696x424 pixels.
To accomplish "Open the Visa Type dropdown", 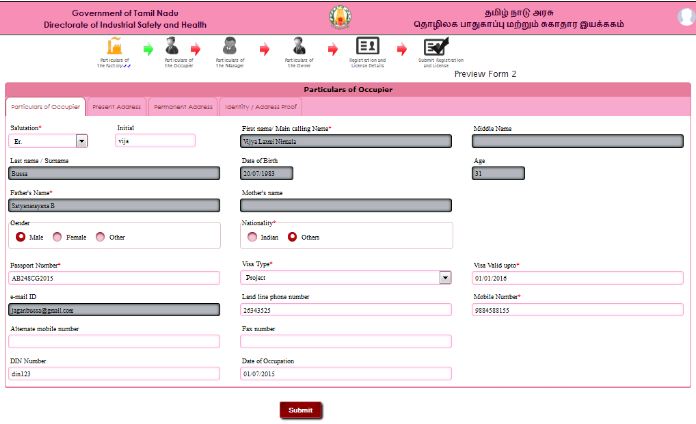I will (x=346, y=277).
